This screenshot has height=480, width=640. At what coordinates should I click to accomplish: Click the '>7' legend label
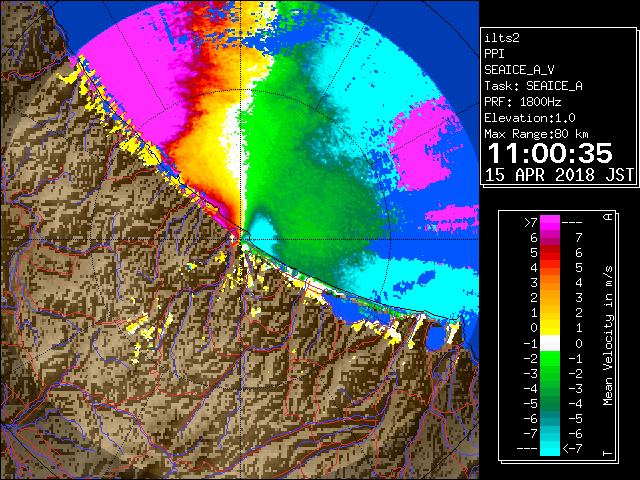531,222
